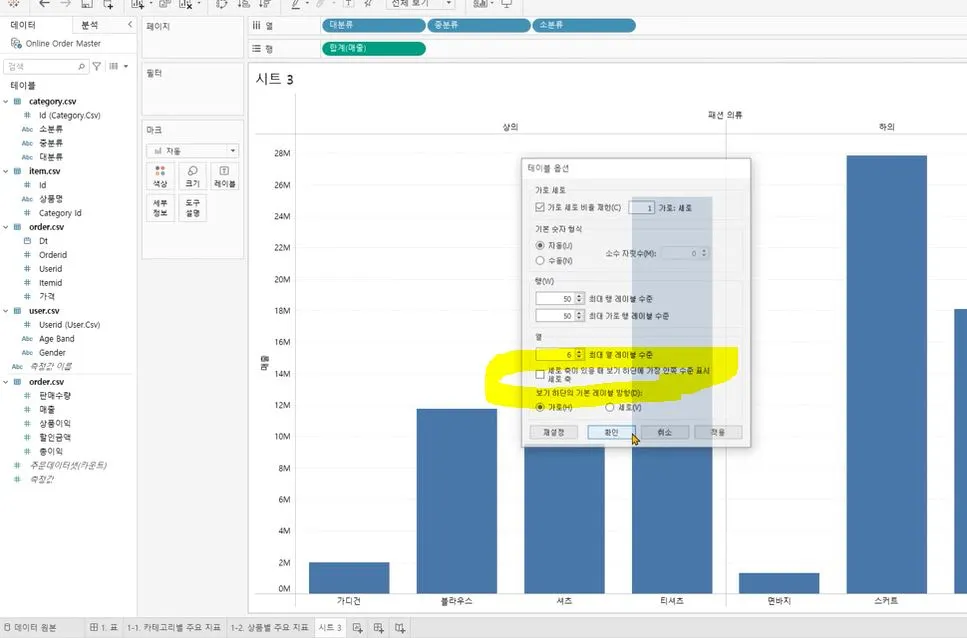Open the data pane view options dropdown arrow

(126, 66)
